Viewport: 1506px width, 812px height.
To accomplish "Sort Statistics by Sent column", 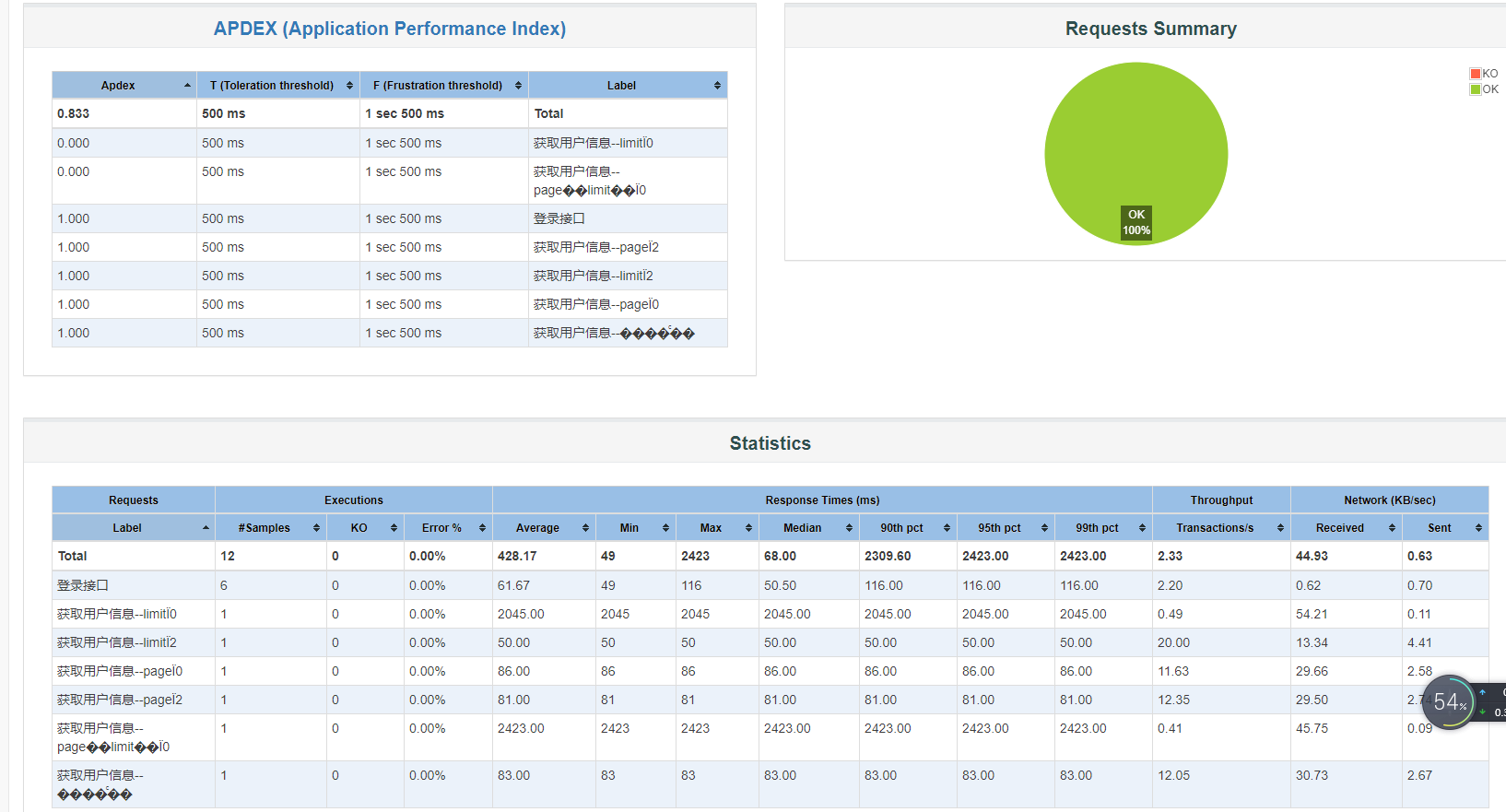I will (x=1445, y=527).
